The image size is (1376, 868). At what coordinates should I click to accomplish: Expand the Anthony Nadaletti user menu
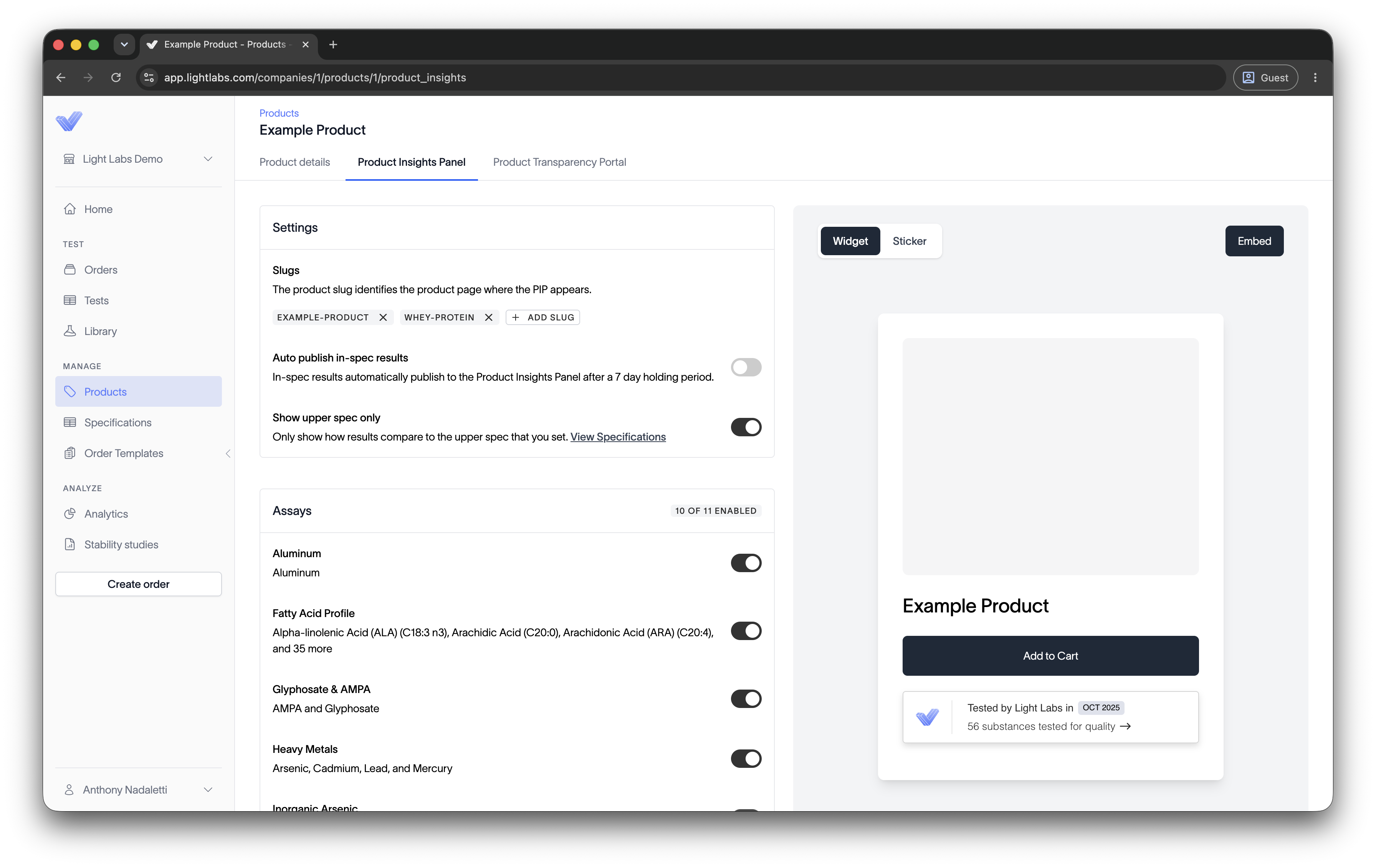point(208,790)
